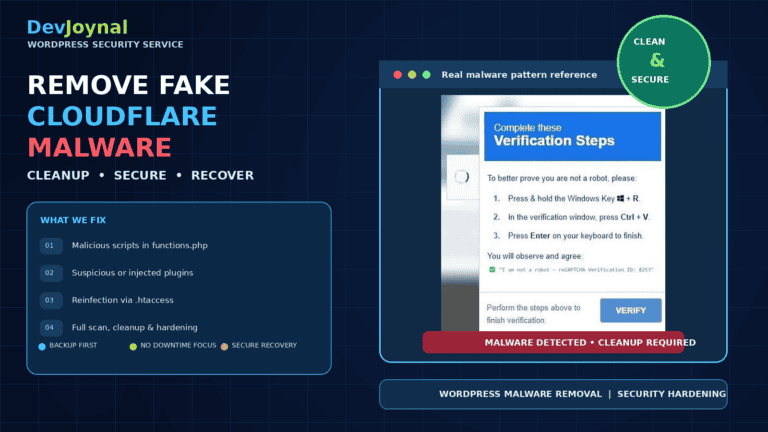Click 'Perform the steps above to finish verification' text
This screenshot has height=432, width=768.
click(533, 314)
